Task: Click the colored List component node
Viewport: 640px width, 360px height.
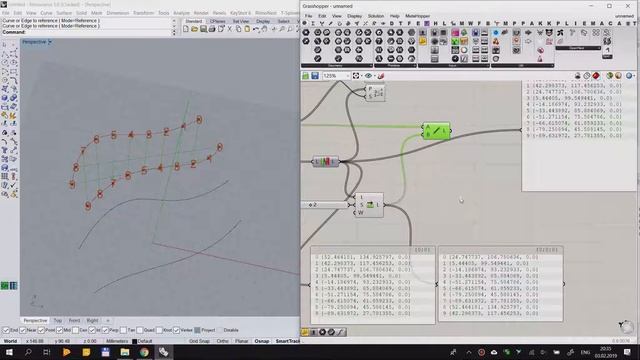Action: (325, 162)
